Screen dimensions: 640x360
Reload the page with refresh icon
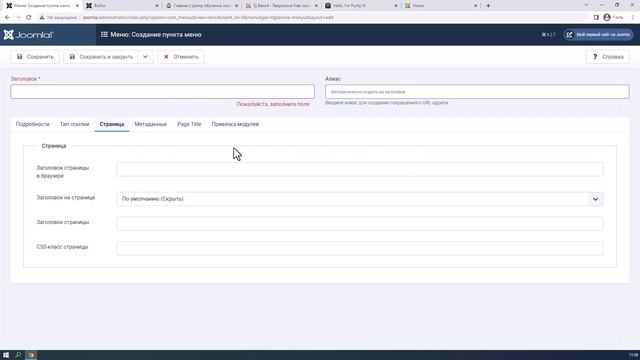29,18
